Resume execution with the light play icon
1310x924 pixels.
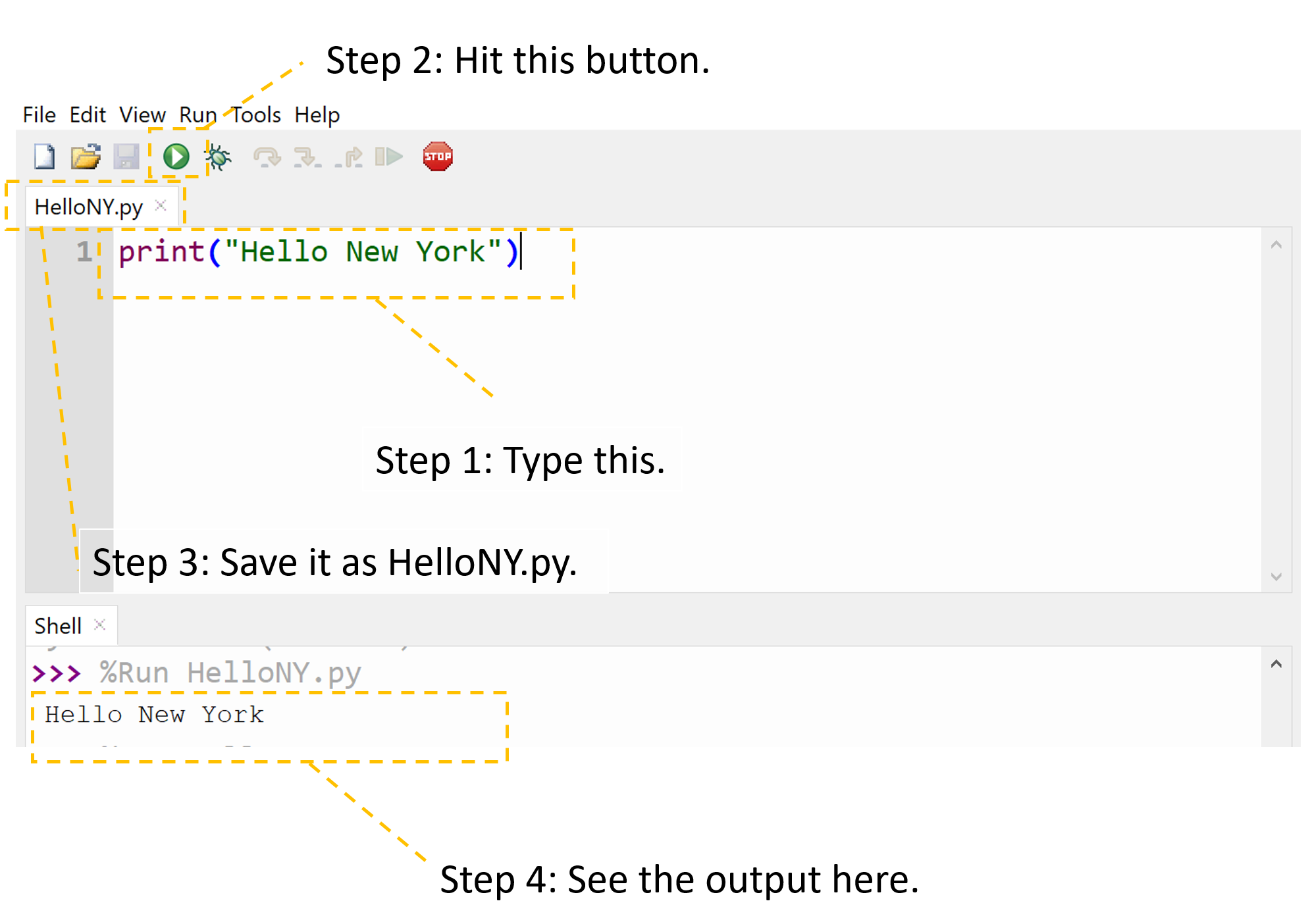tap(390, 156)
